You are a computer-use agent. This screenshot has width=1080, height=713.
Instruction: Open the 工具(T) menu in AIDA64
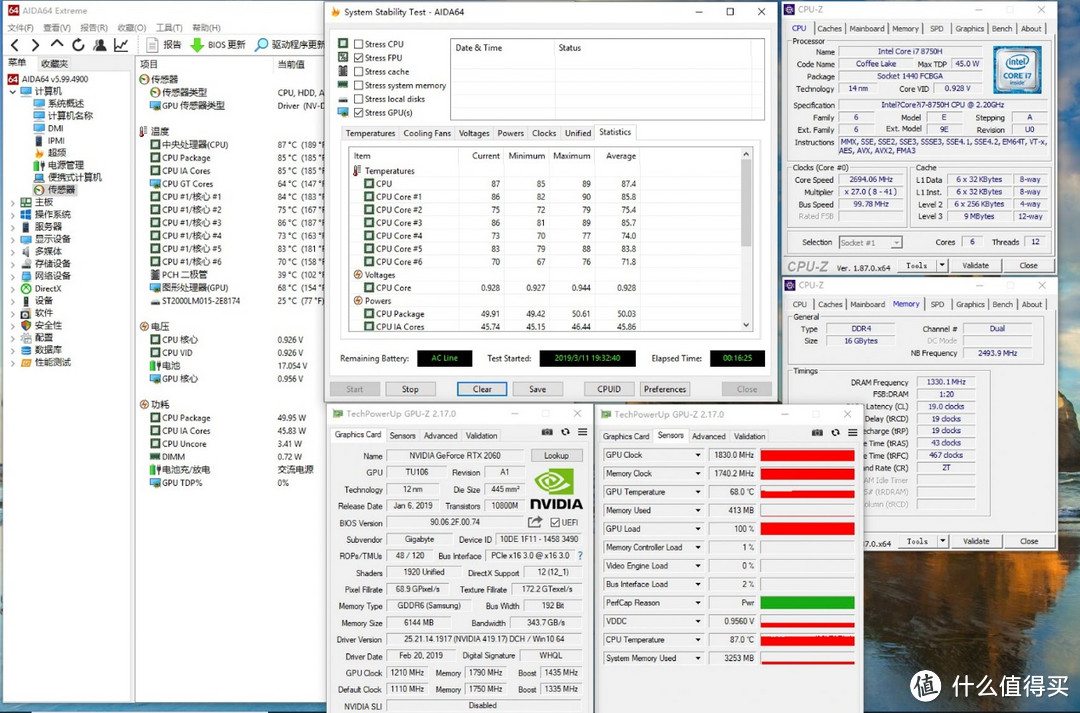[x=169, y=28]
